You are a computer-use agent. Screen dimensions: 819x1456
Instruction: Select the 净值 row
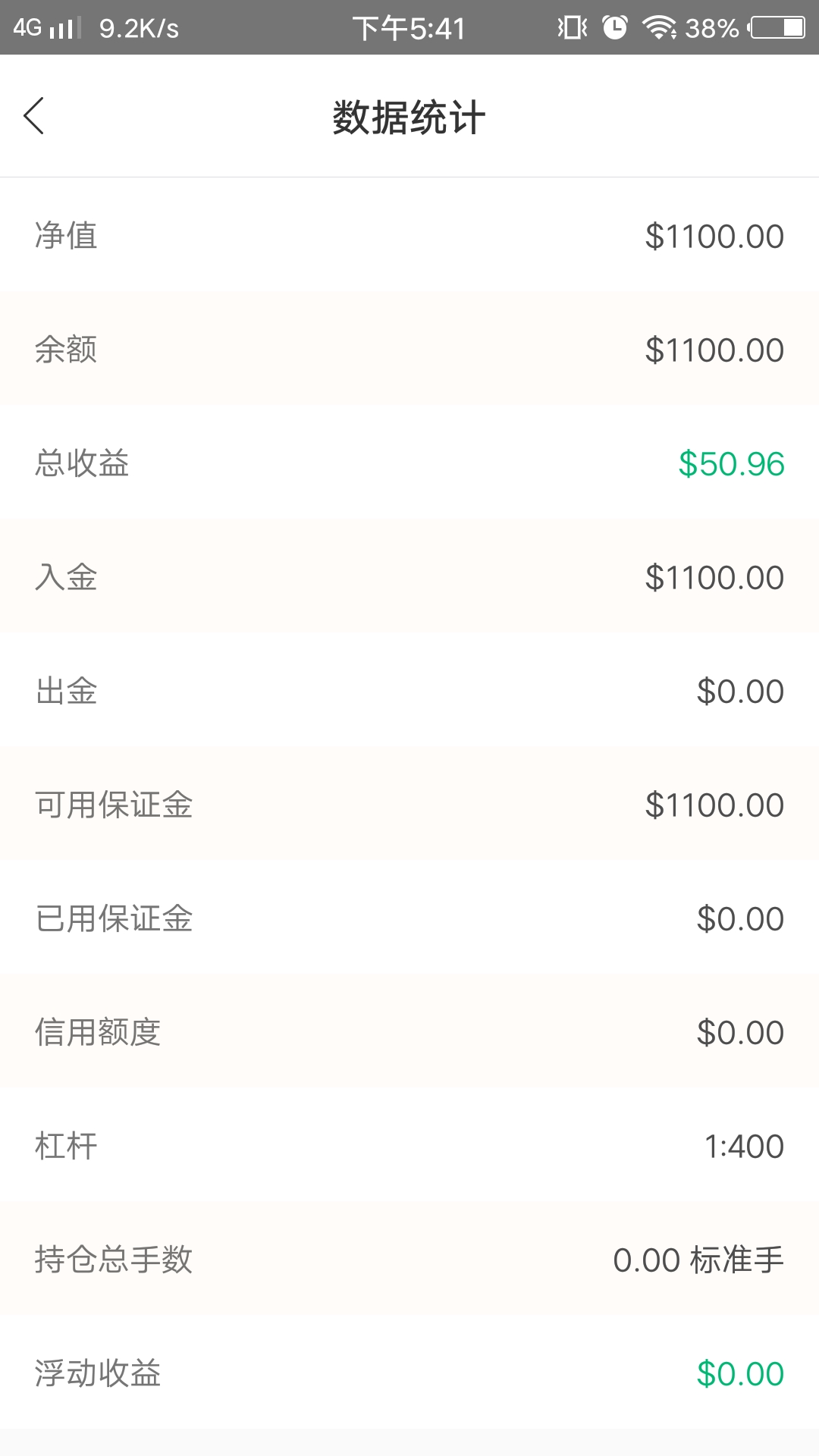click(409, 235)
